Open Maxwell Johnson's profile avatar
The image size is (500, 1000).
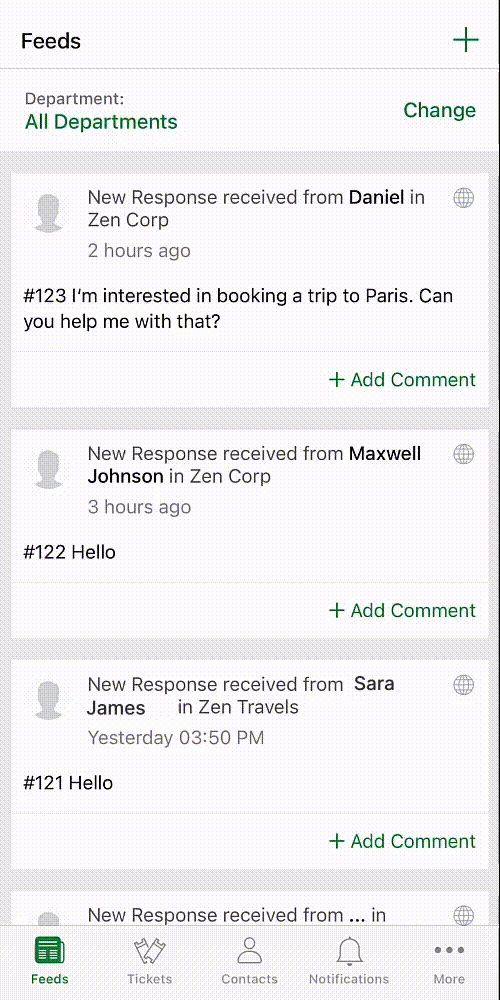click(x=48, y=469)
